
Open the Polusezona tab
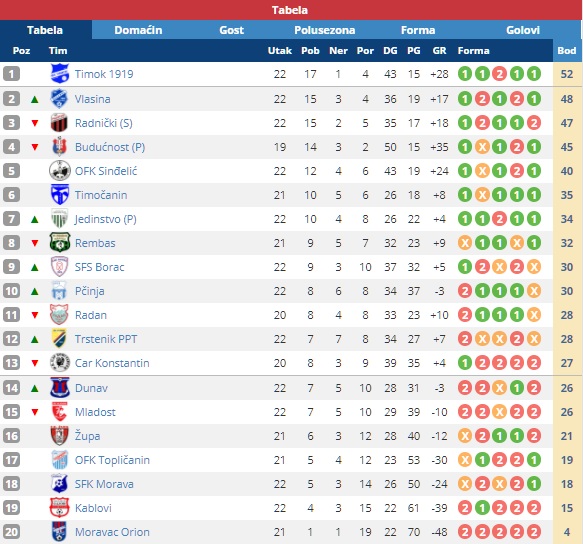coord(325,30)
